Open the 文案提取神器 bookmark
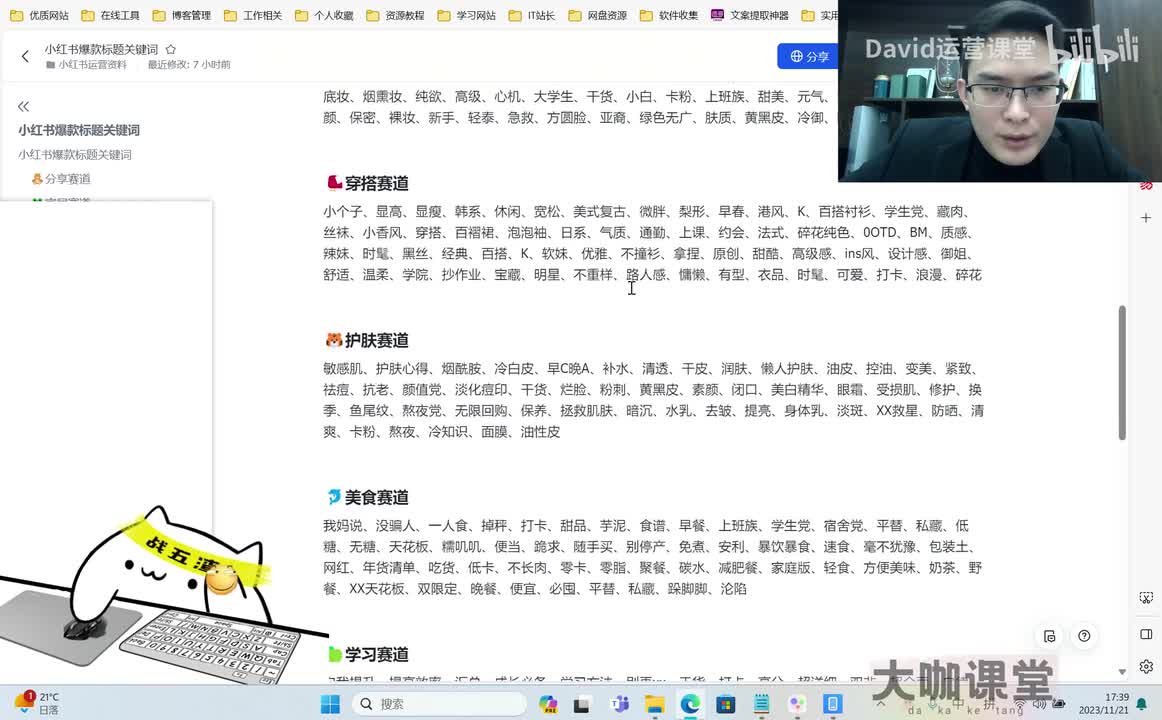The width and height of the screenshot is (1162, 720). [750, 15]
